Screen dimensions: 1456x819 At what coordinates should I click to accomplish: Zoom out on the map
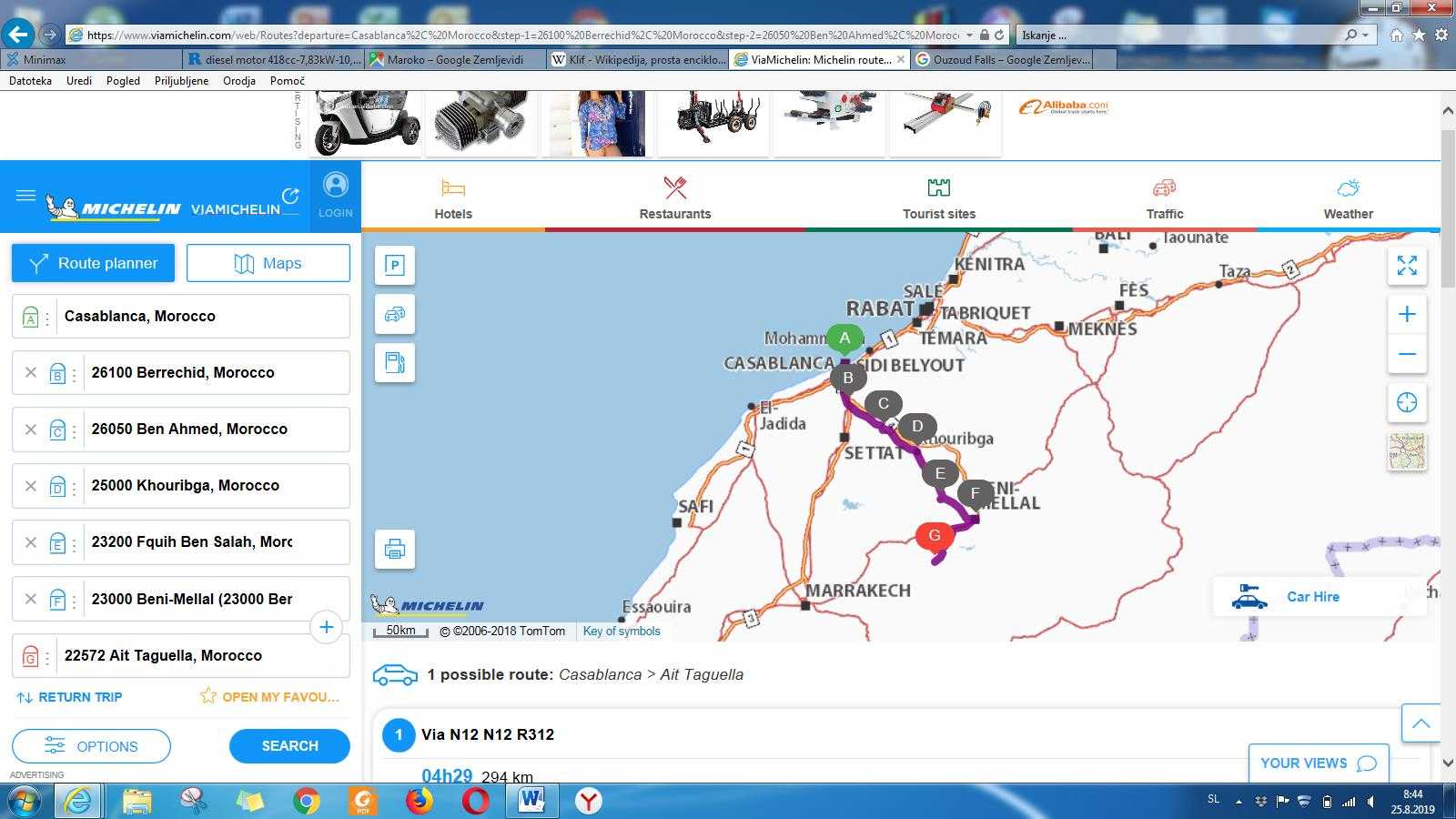click(1407, 354)
